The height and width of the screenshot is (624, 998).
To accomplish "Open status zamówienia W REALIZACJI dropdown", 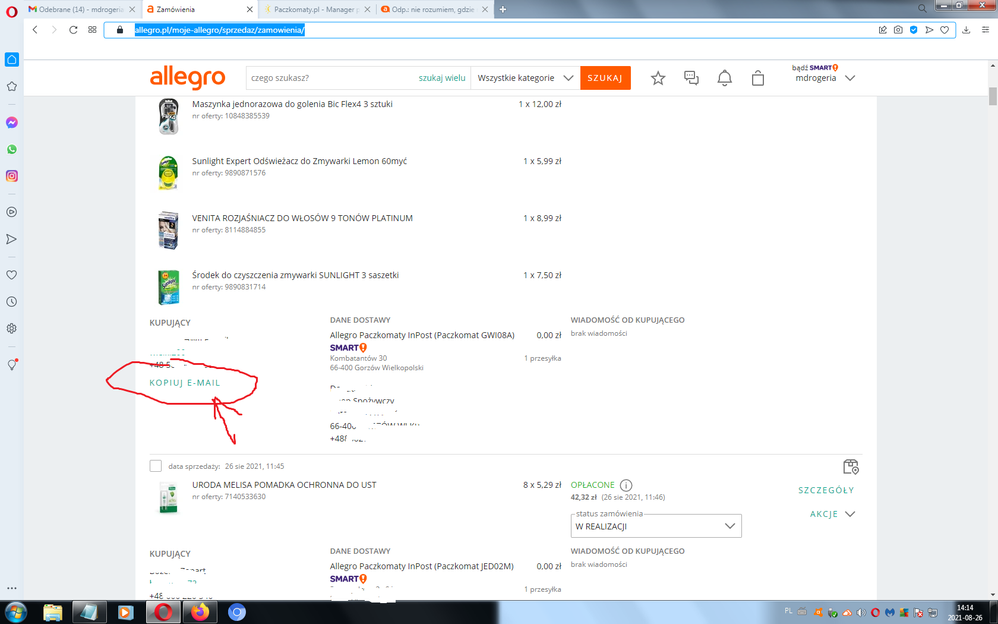I will point(656,526).
